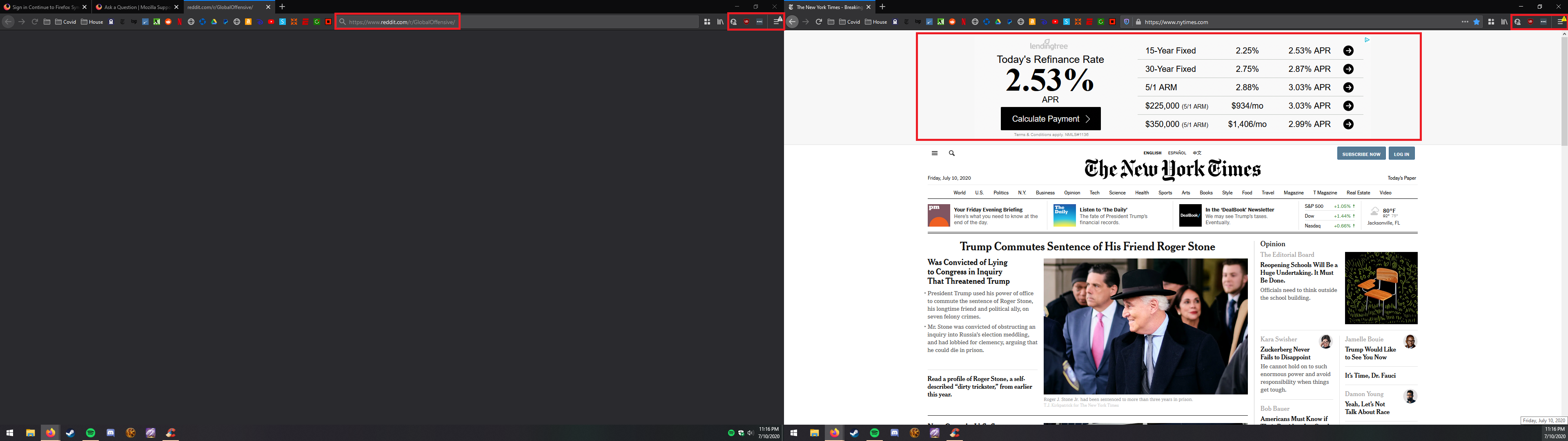Open the Library icon in Reddit window
The image size is (1568, 441).
point(720,22)
